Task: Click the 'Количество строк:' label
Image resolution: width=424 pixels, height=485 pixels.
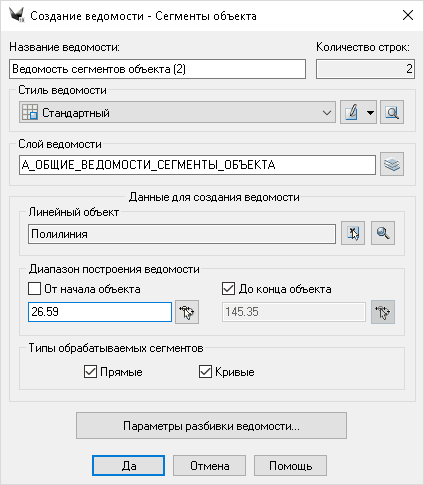Action: [363, 47]
